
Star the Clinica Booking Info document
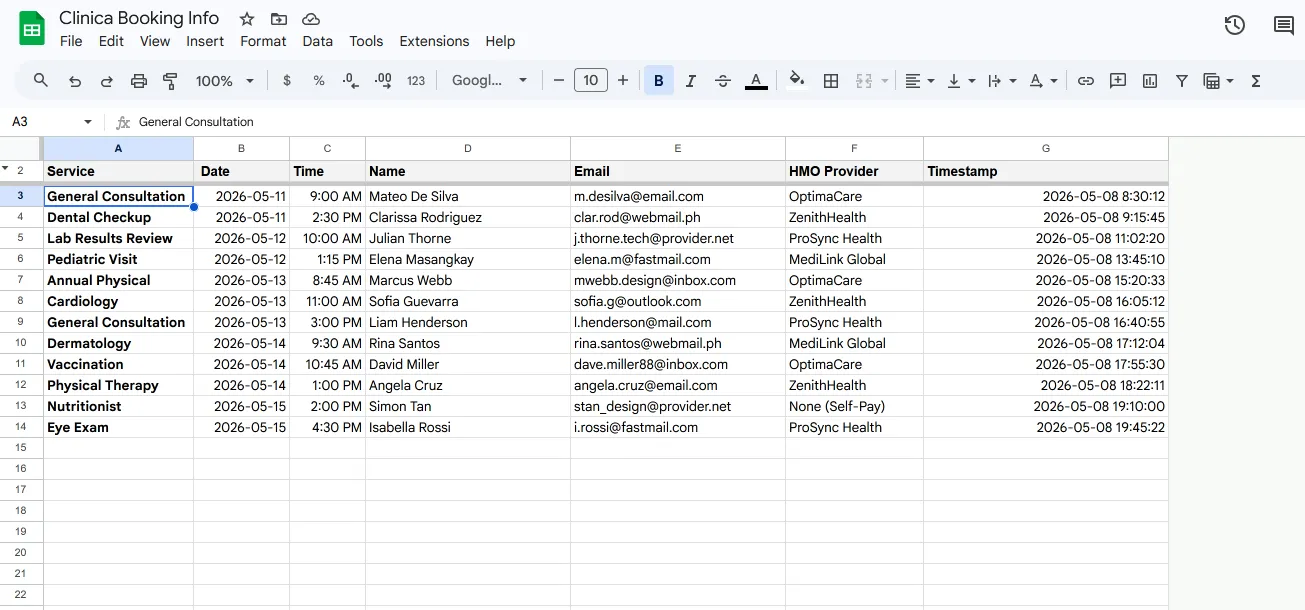click(x=247, y=19)
